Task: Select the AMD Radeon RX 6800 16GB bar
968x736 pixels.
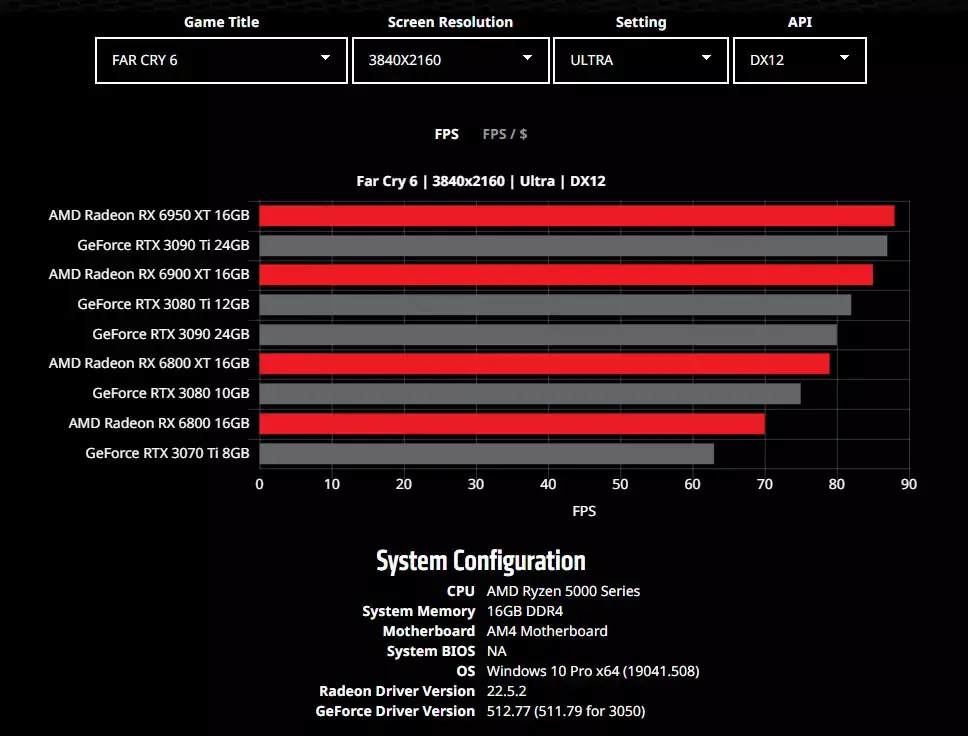Action: pos(512,424)
